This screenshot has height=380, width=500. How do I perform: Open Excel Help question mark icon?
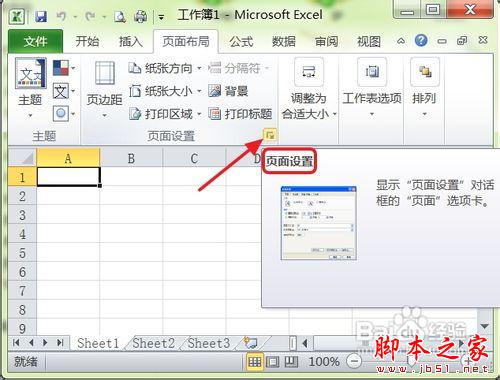421,41
